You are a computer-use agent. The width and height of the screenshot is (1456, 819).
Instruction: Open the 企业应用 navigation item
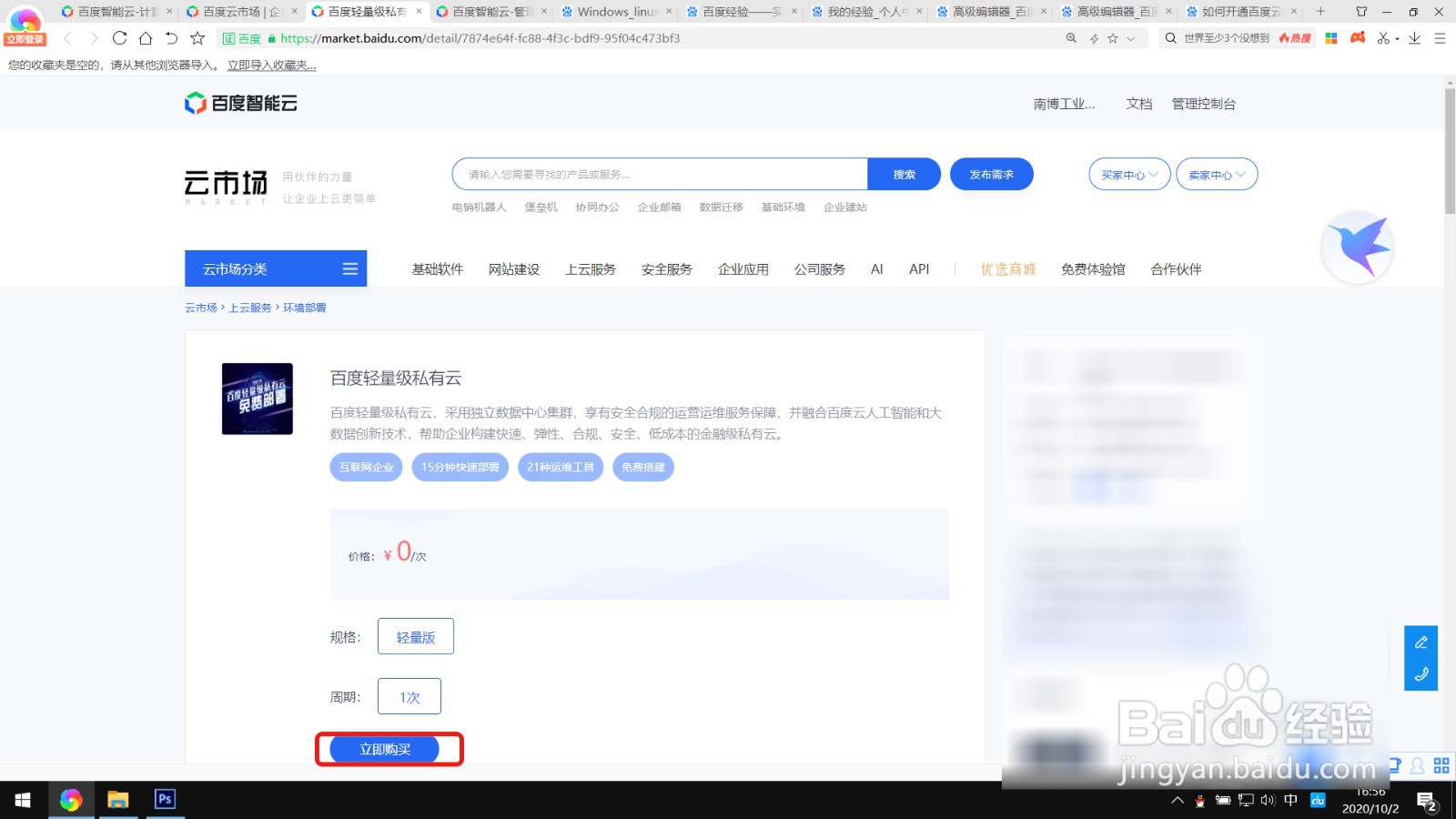(743, 269)
